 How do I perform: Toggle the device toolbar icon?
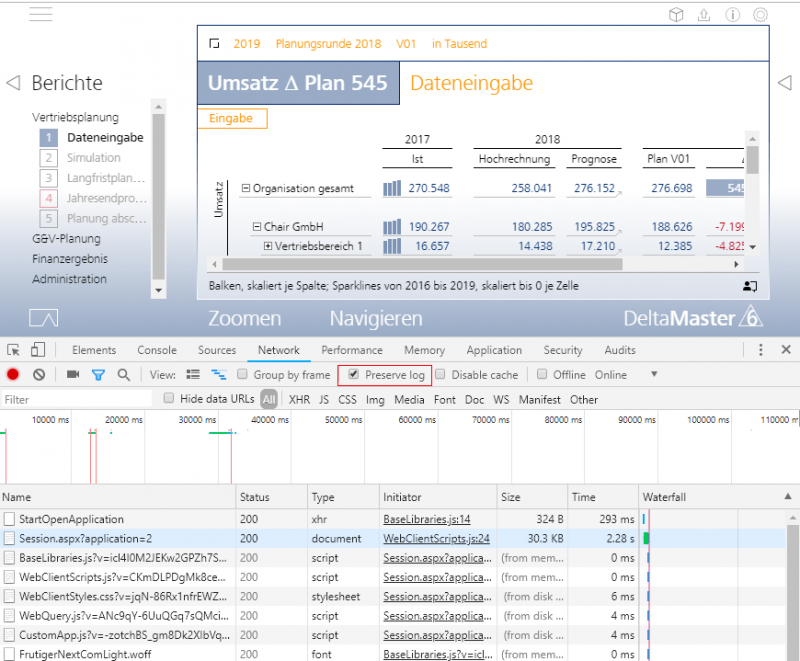tap(37, 350)
